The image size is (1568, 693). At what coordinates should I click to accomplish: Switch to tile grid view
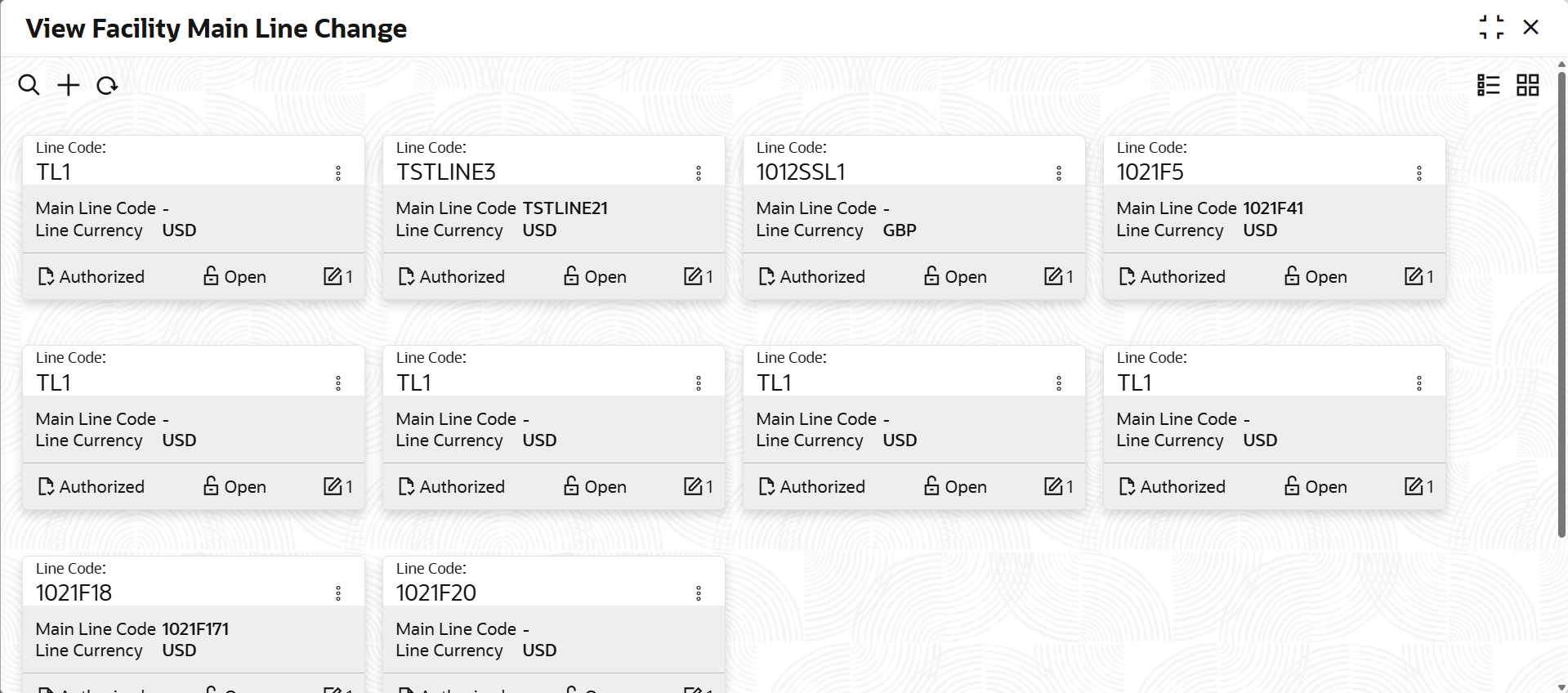(x=1527, y=85)
